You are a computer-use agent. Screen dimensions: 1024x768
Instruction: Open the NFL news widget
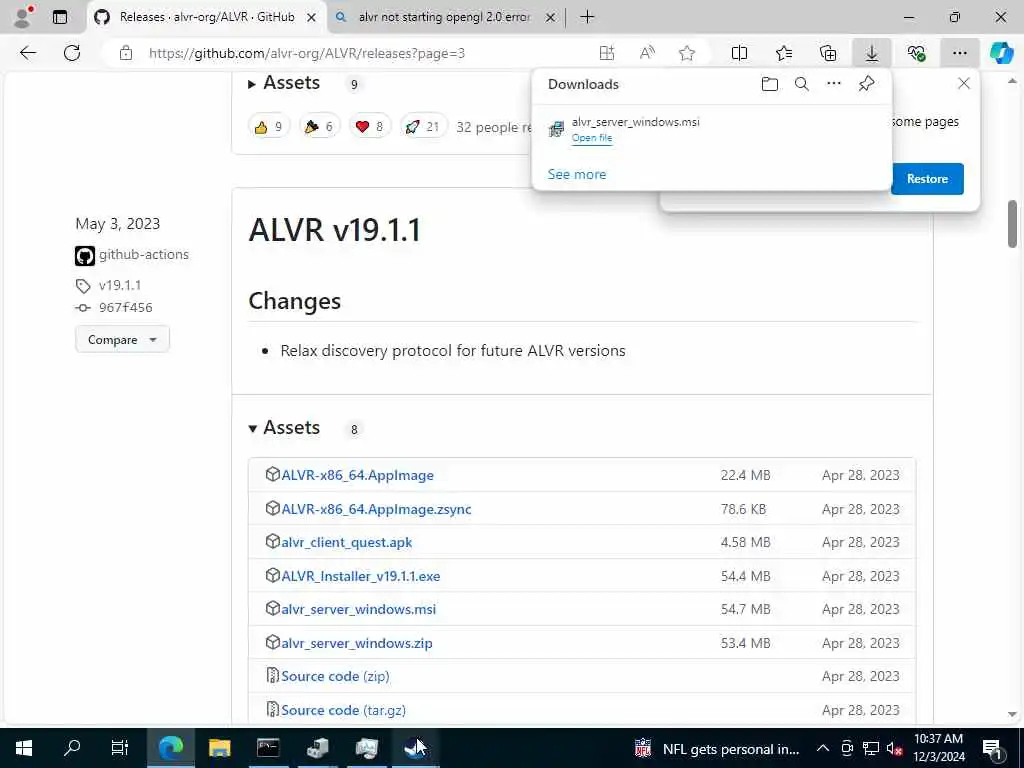(x=717, y=749)
